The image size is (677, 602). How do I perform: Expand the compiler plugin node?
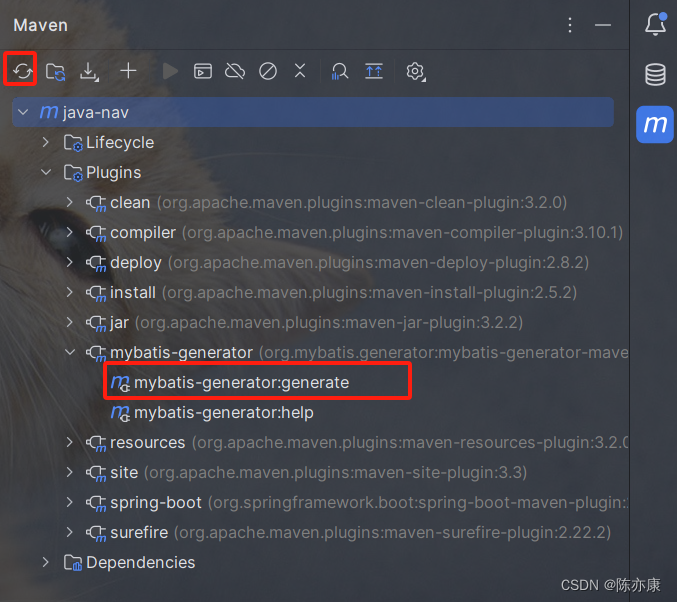(70, 232)
